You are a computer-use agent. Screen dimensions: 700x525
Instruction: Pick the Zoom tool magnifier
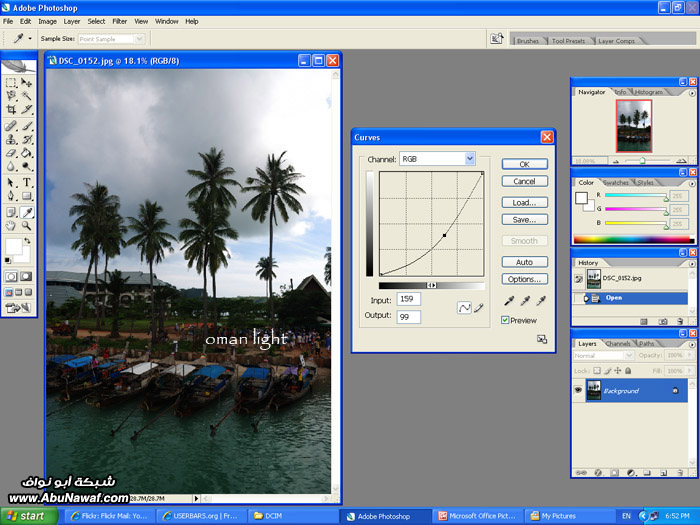pos(27,226)
